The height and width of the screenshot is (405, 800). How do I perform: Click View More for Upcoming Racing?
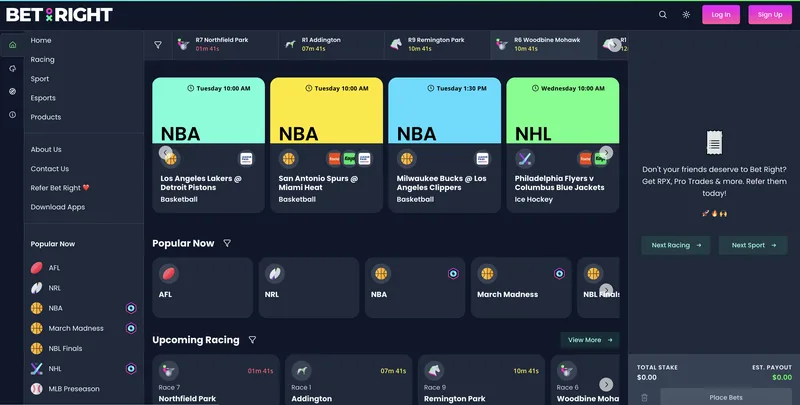point(589,340)
